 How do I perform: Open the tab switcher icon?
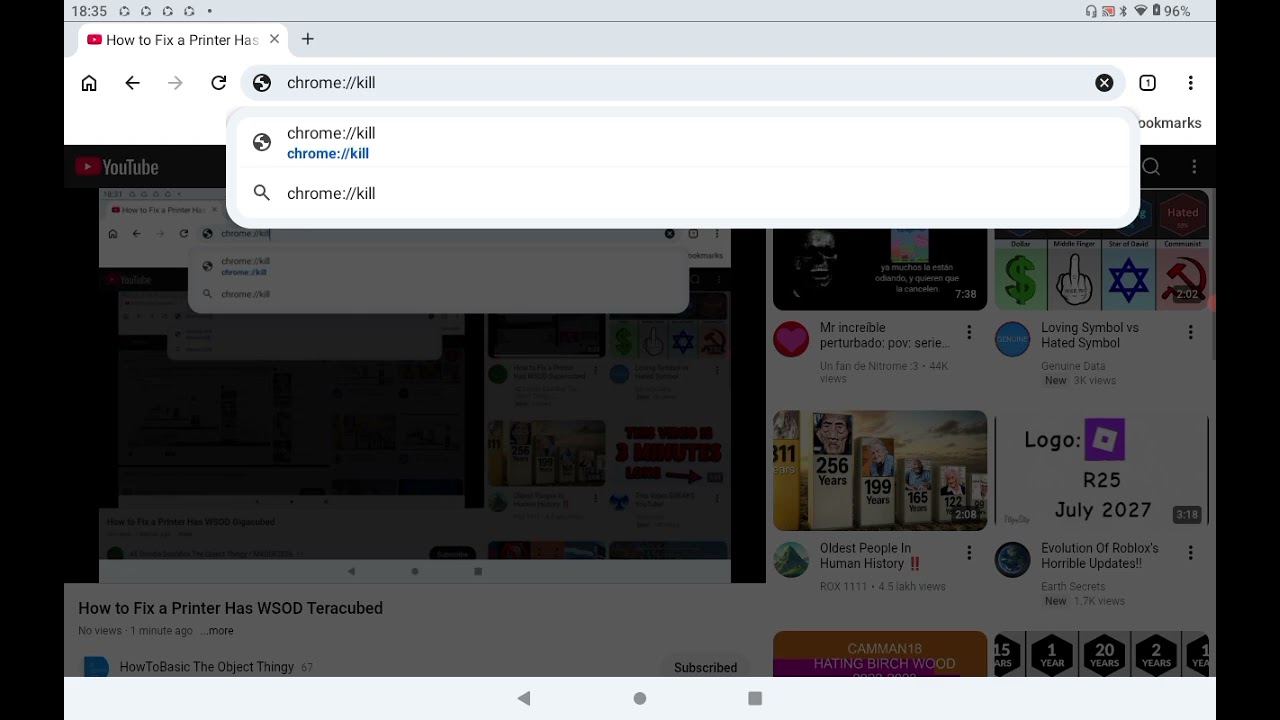pos(1148,83)
